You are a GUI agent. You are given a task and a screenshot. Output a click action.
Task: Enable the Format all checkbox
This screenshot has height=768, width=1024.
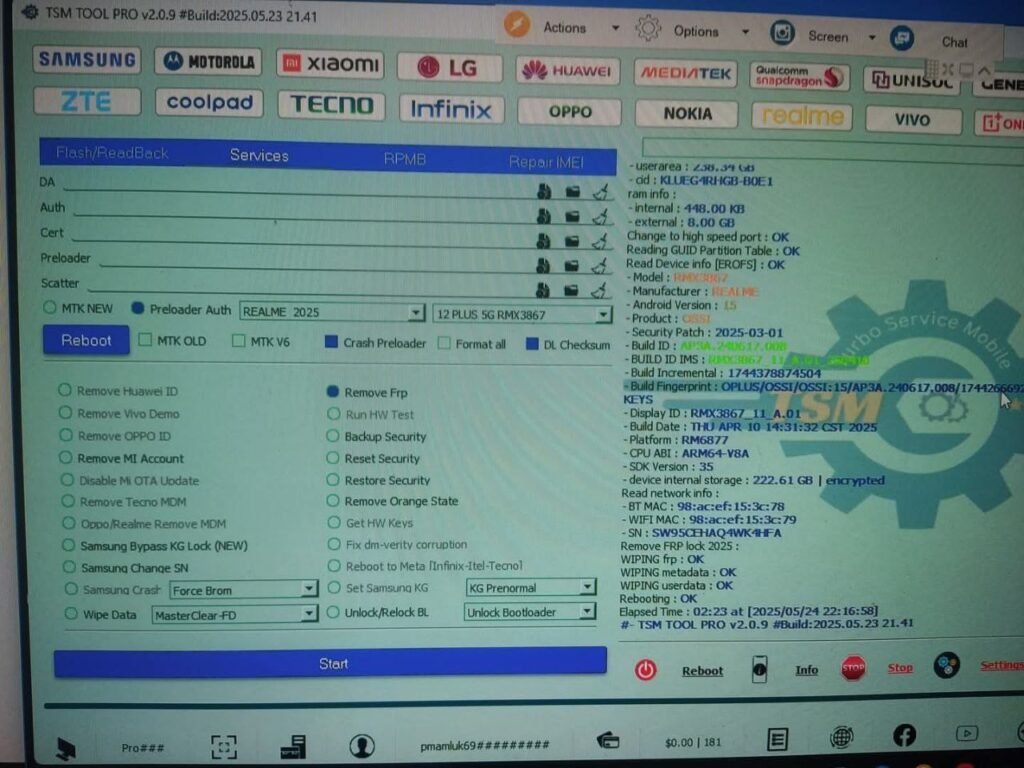(x=472, y=344)
